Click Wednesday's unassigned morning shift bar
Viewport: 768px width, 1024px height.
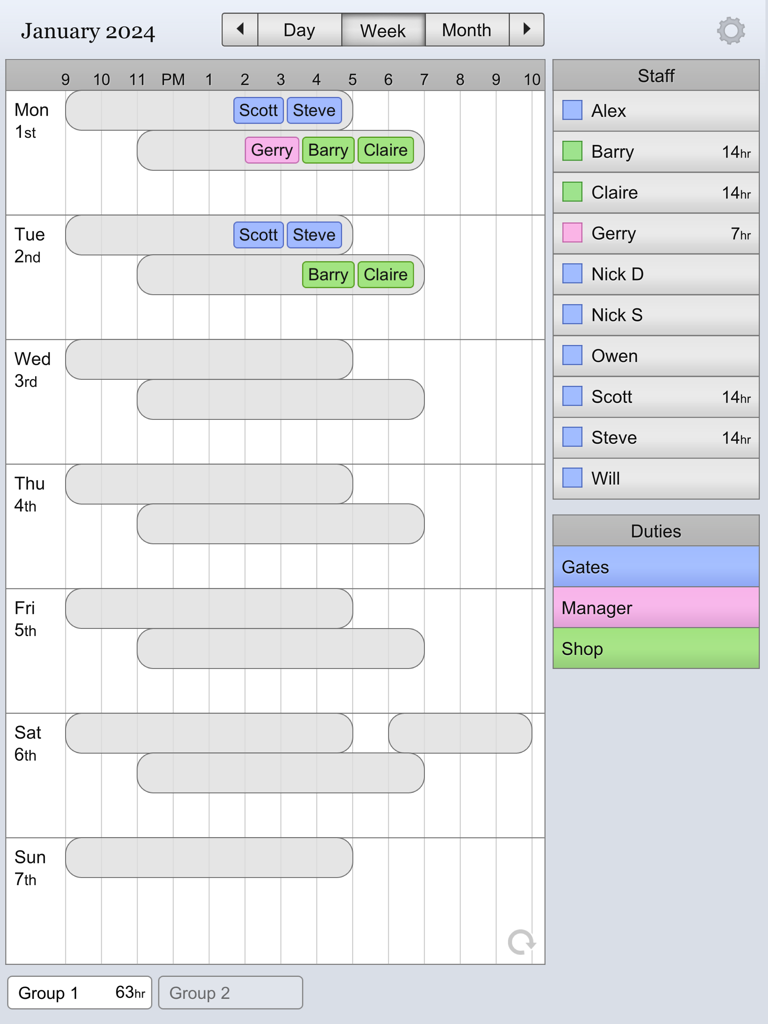pos(209,359)
